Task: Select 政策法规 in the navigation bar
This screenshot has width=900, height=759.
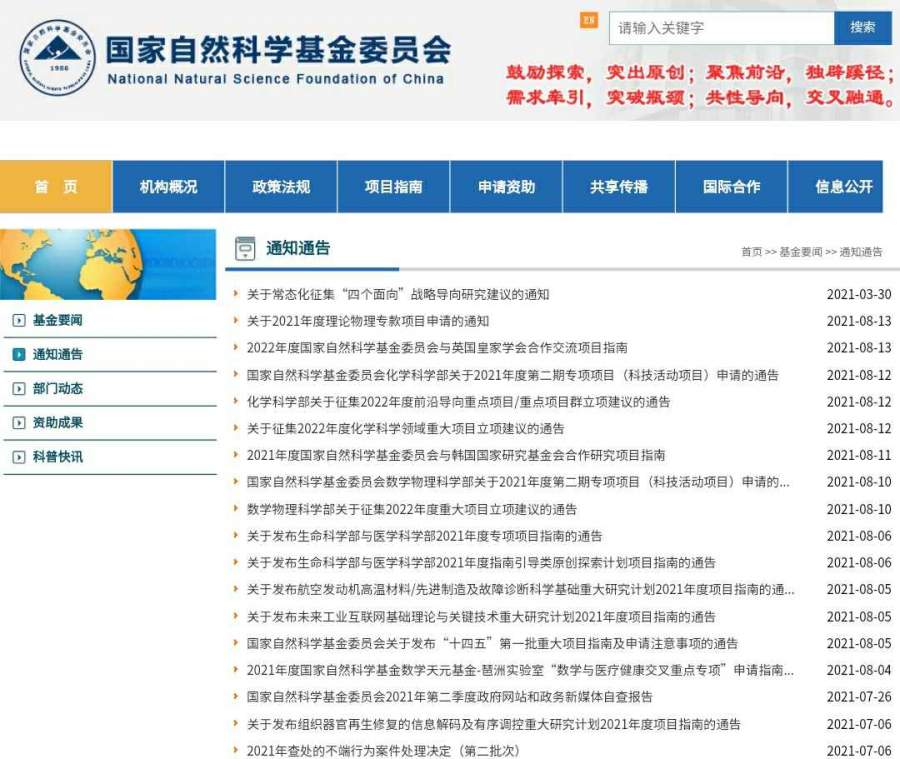Action: (x=281, y=187)
